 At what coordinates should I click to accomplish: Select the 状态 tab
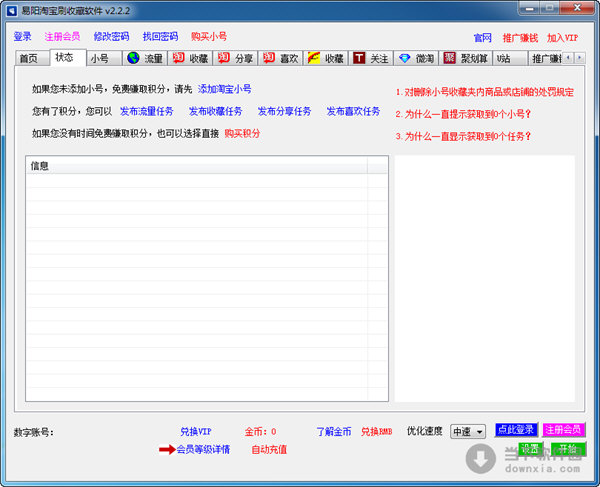[x=68, y=58]
